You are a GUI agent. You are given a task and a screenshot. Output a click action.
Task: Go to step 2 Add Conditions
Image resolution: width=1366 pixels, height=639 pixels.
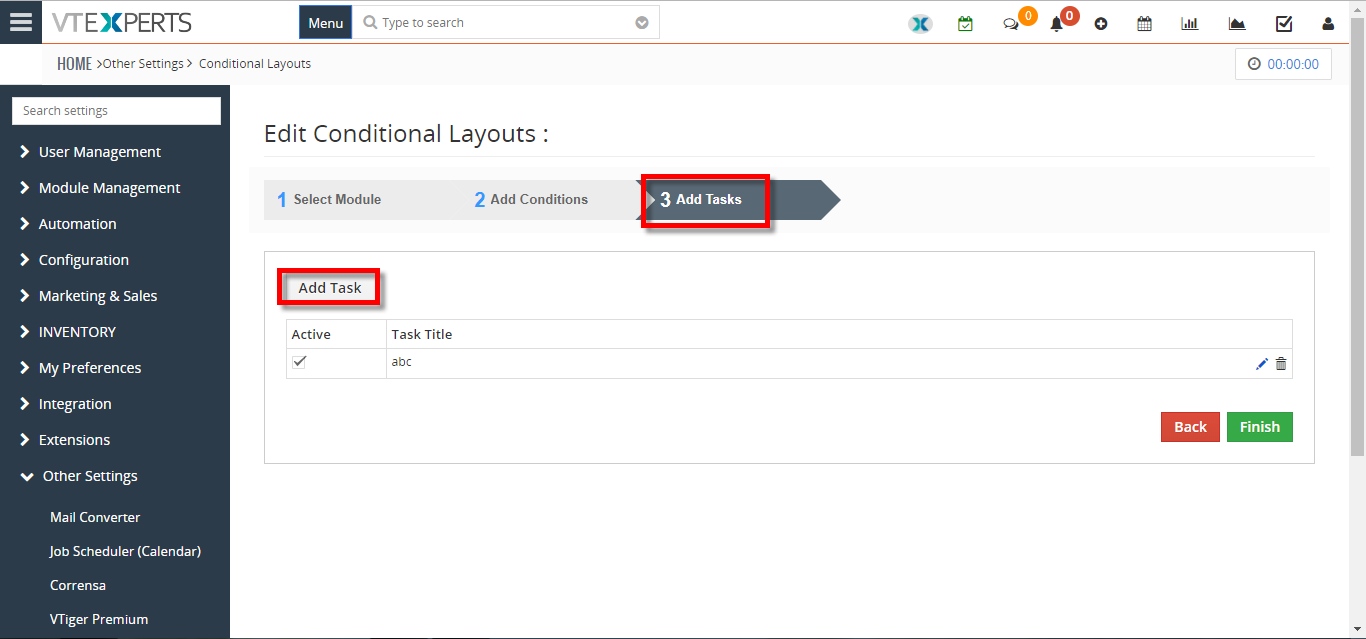(531, 199)
